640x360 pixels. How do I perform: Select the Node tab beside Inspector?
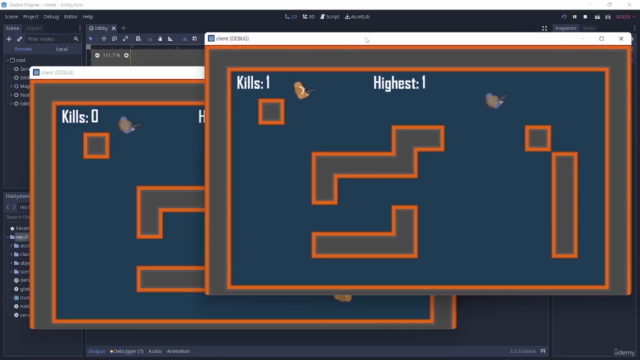pyautogui.click(x=589, y=28)
